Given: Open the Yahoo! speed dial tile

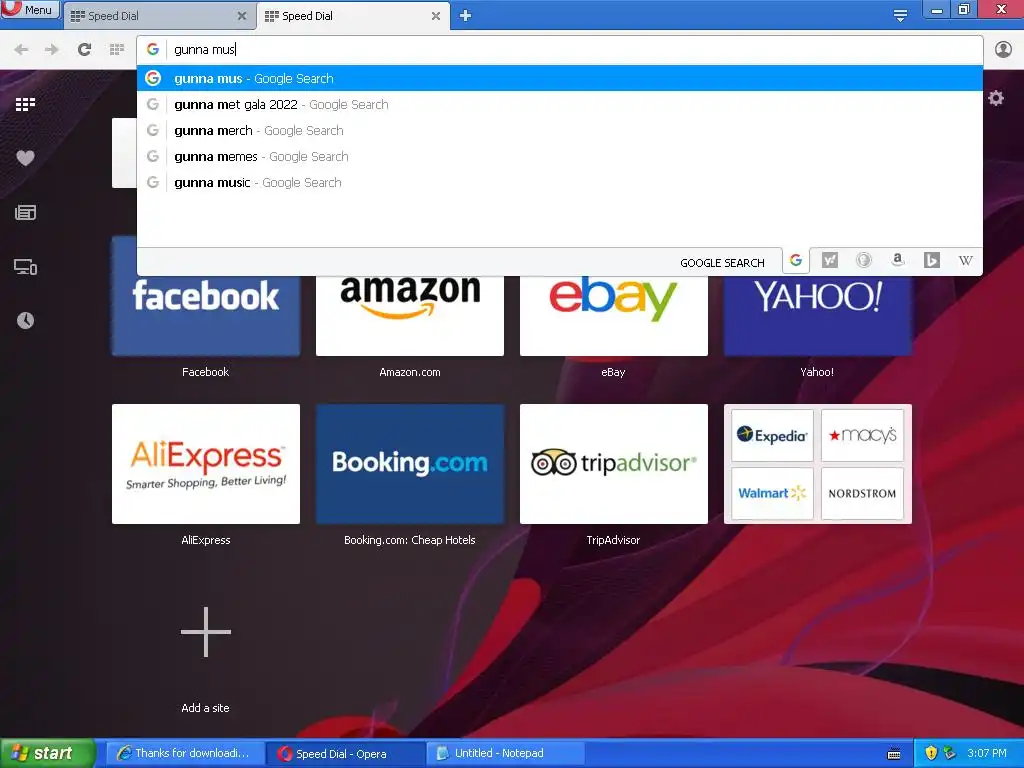Looking at the screenshot, I should pyautogui.click(x=818, y=315).
